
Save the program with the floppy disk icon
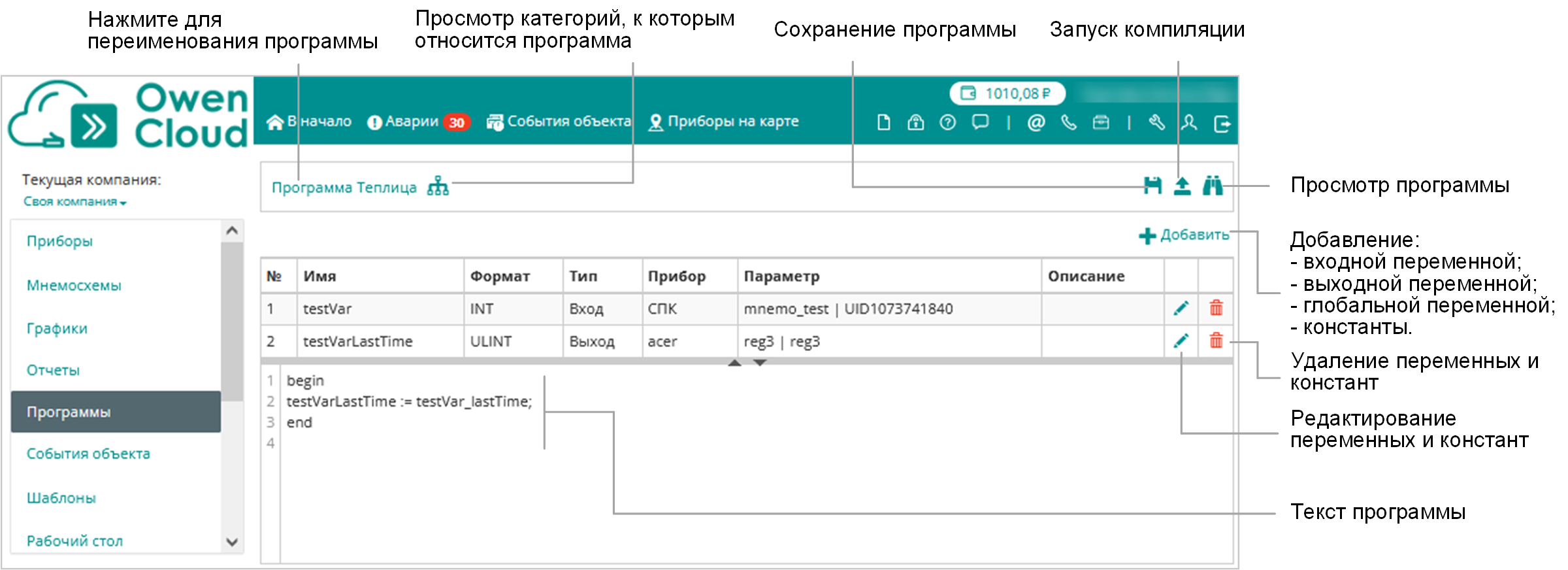point(1152,186)
